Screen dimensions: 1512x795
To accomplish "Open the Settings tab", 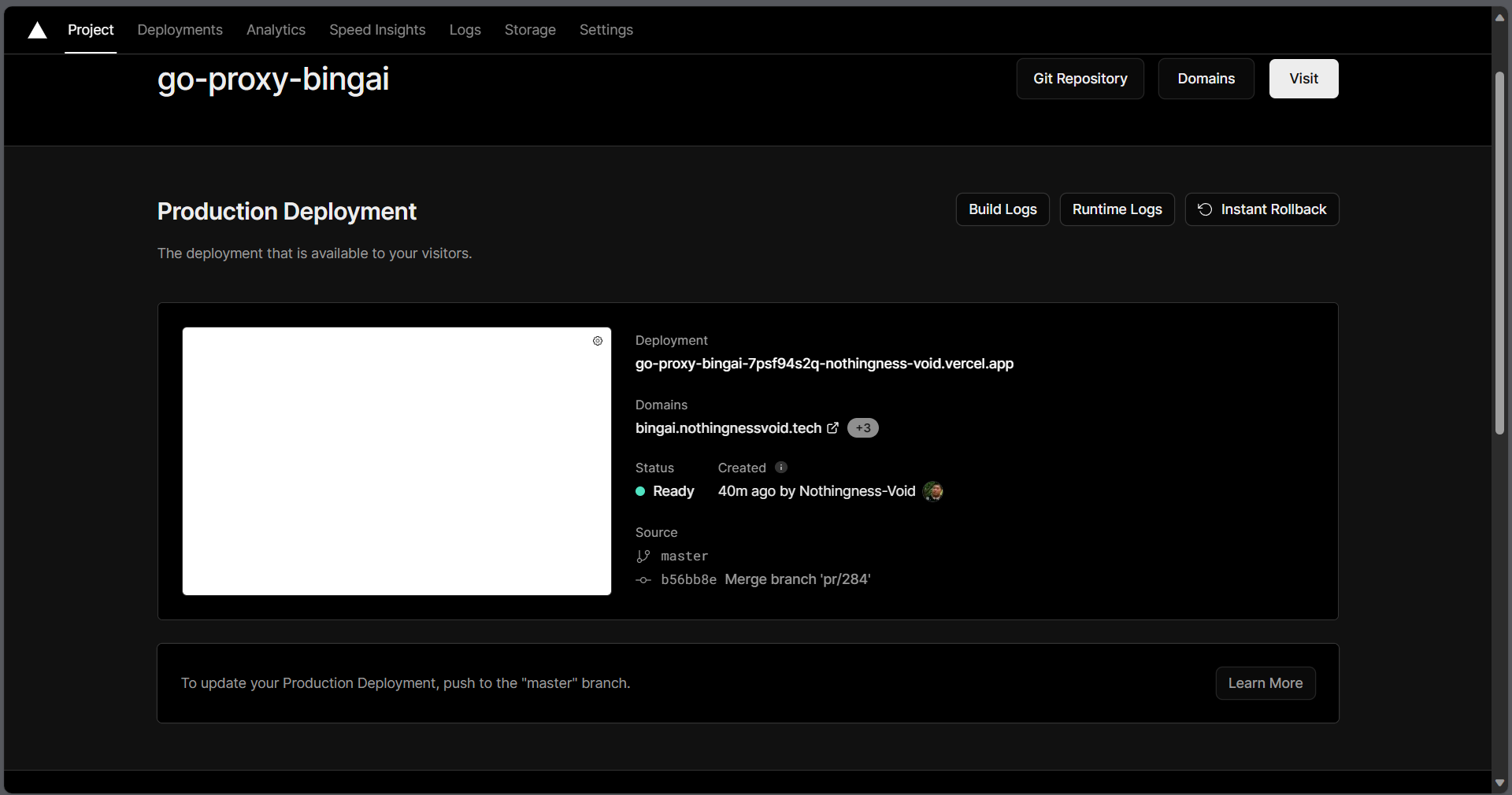I will click(606, 30).
